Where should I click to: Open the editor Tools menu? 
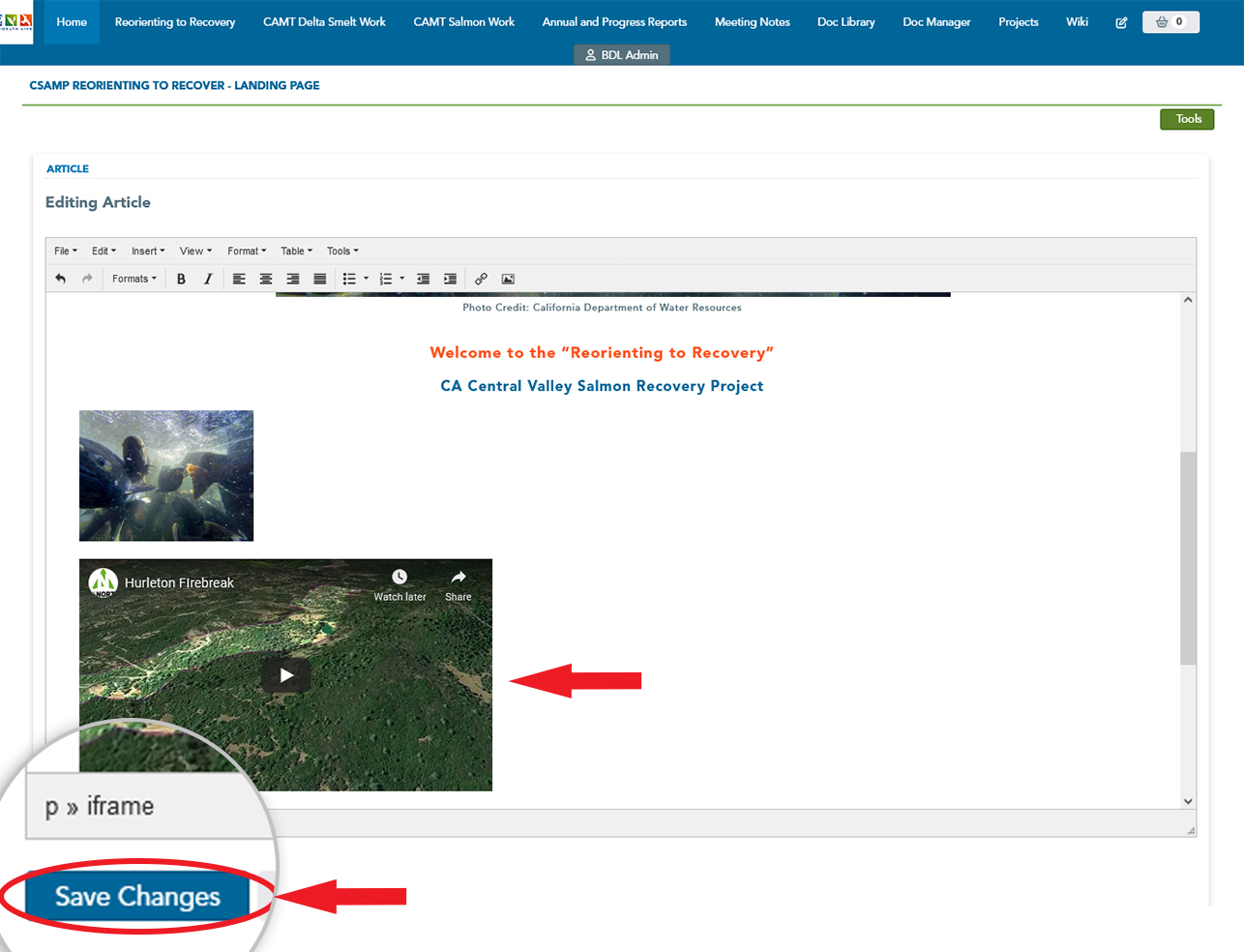[x=342, y=251]
